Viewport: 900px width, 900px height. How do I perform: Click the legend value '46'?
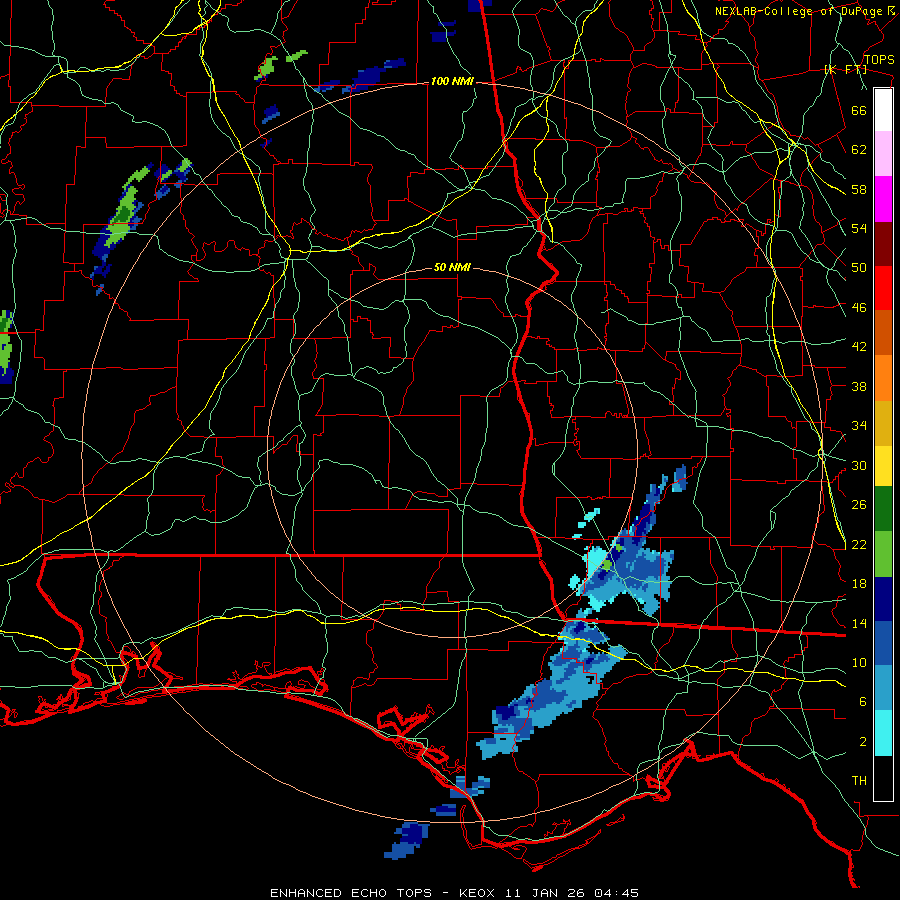coord(859,308)
